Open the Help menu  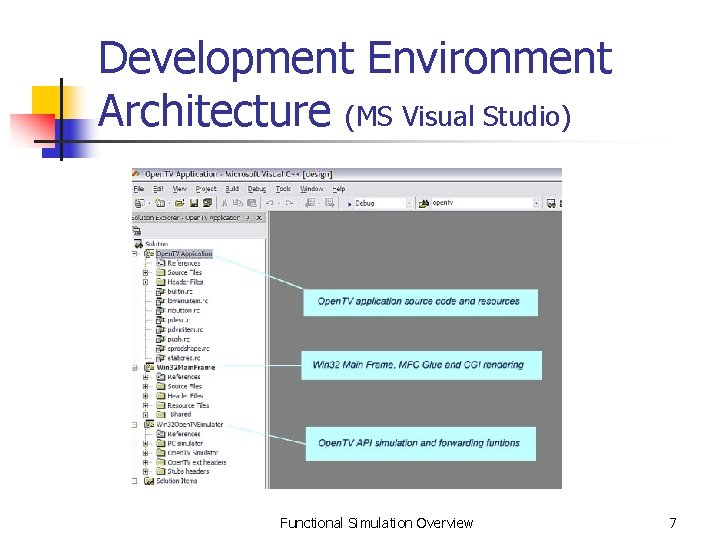pyautogui.click(x=339, y=189)
